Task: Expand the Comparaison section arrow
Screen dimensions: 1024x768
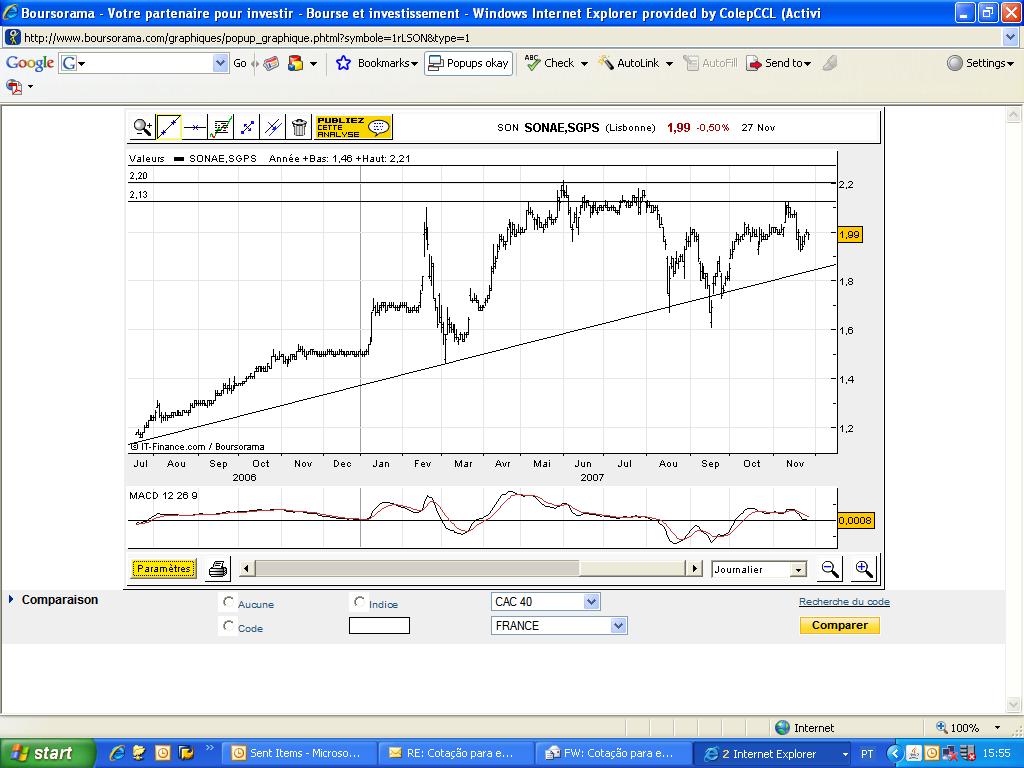Action: coord(10,600)
